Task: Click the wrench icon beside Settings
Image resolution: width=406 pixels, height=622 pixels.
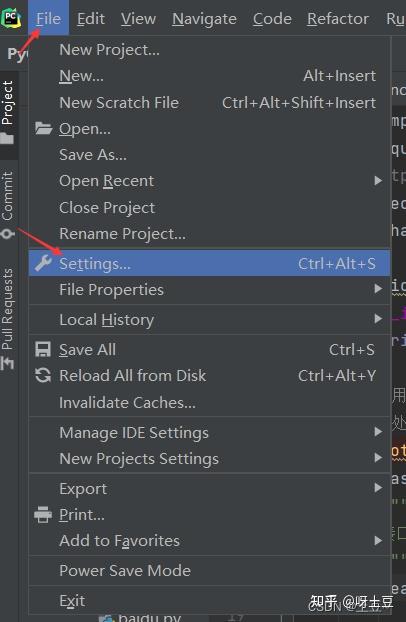Action: tap(43, 263)
